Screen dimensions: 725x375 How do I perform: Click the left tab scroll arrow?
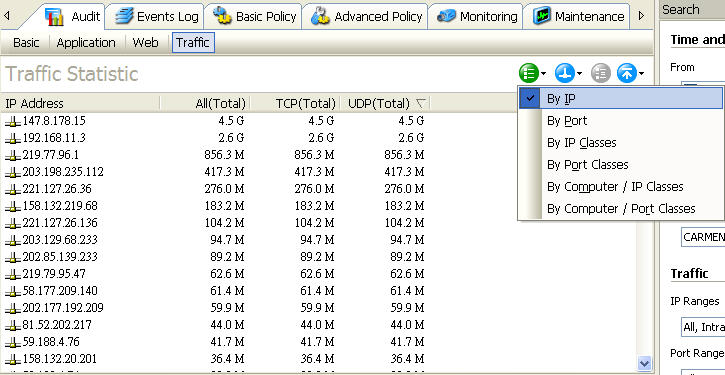(x=6, y=16)
